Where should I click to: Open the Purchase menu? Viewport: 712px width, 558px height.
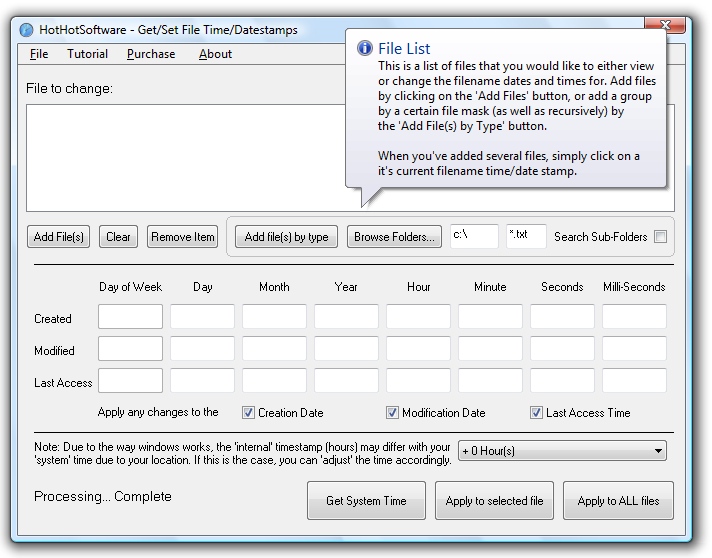click(x=151, y=54)
